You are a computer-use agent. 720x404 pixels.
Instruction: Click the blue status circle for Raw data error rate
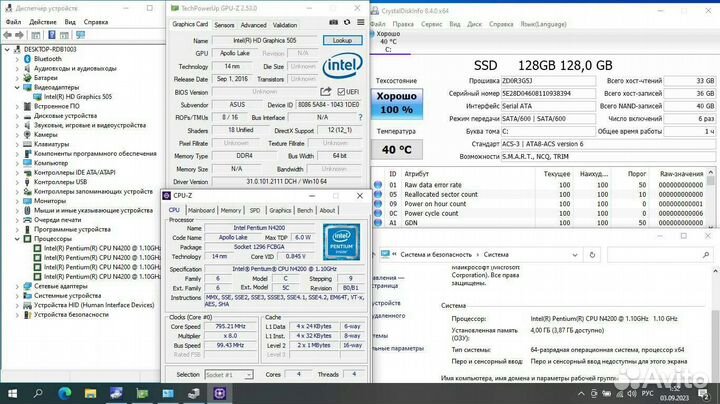(x=378, y=185)
